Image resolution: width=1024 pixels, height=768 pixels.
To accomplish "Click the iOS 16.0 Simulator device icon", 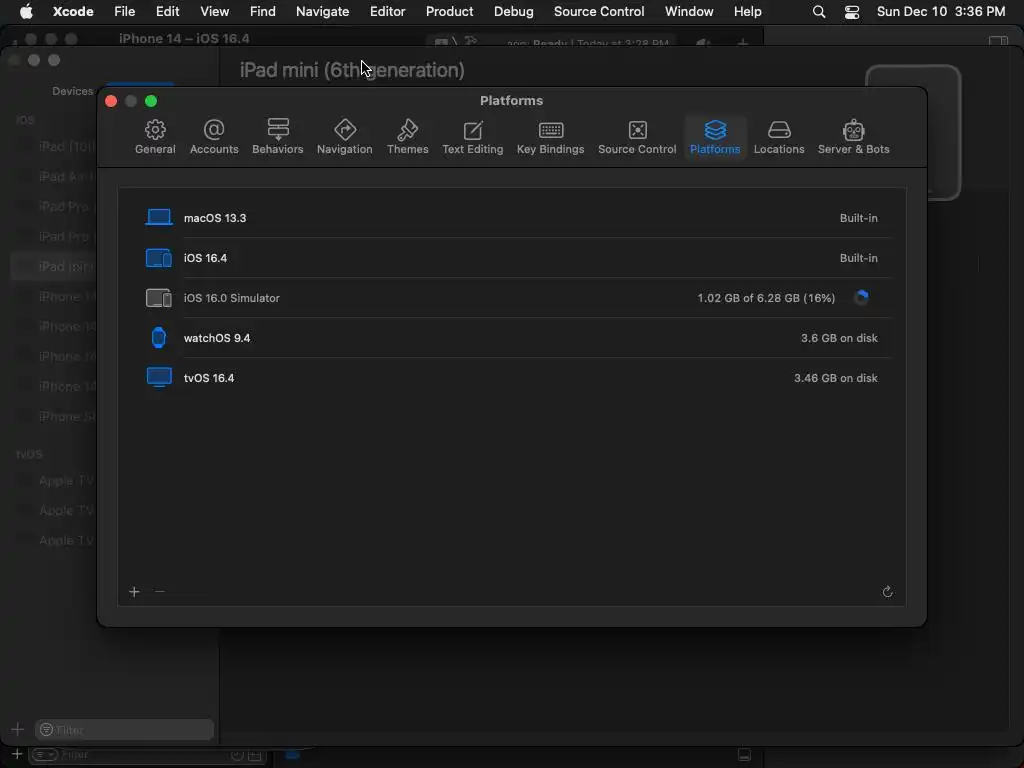I will point(159,298).
